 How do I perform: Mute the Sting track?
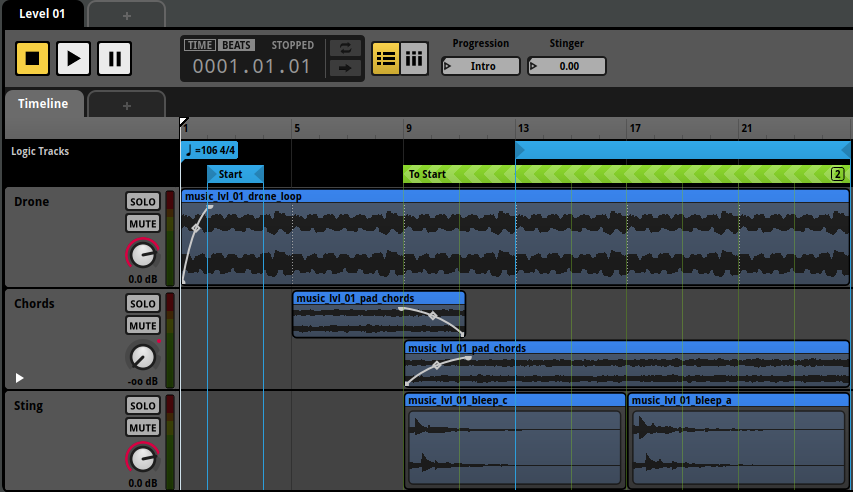[143, 428]
